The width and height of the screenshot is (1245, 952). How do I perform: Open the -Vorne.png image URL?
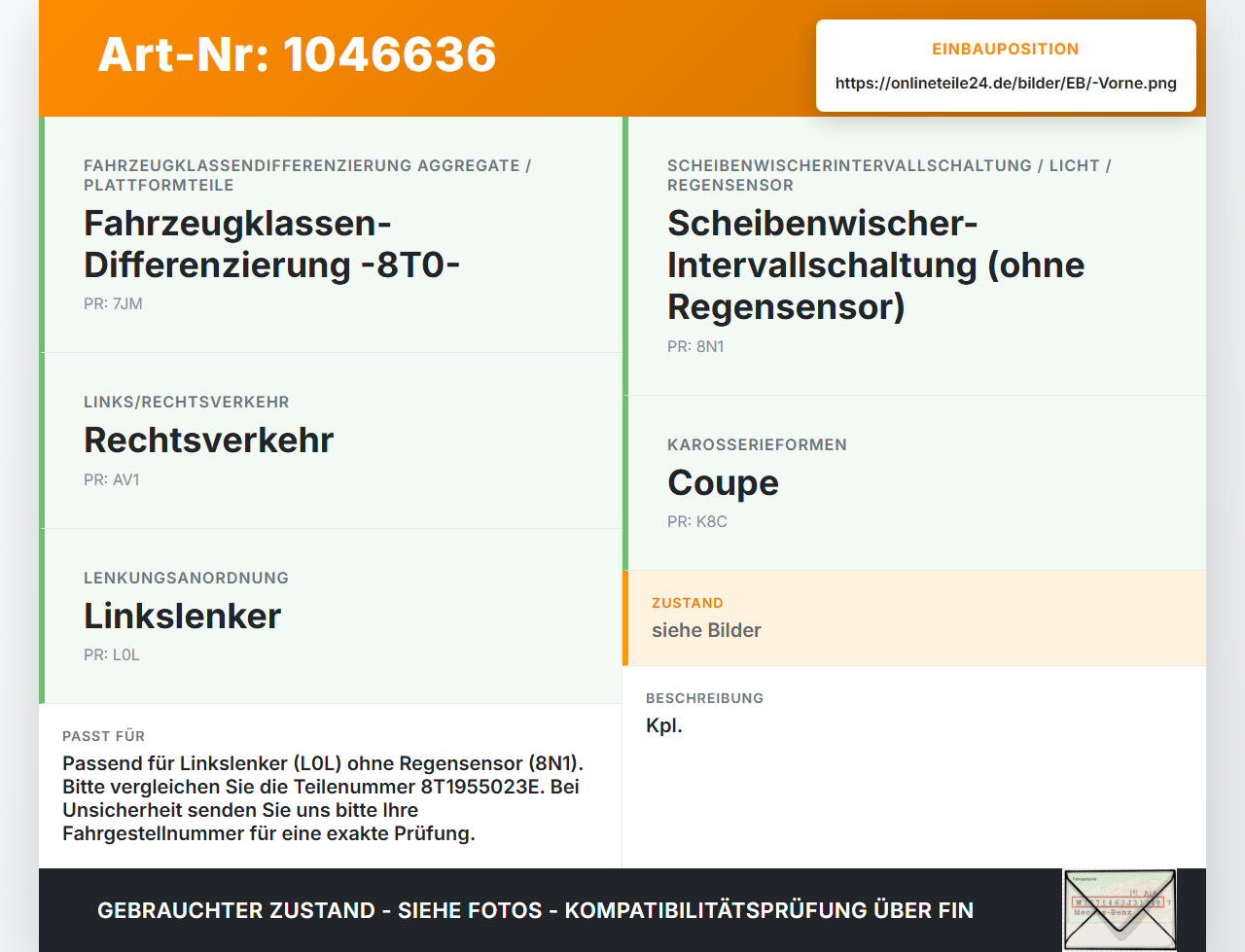(x=1006, y=83)
